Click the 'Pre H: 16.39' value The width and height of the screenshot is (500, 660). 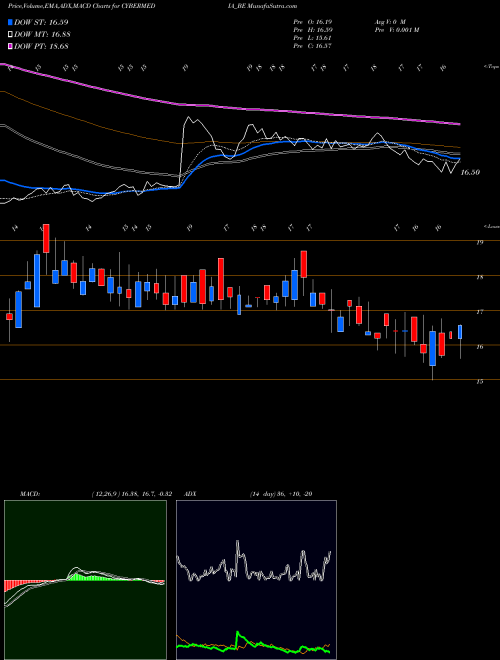point(315,29)
